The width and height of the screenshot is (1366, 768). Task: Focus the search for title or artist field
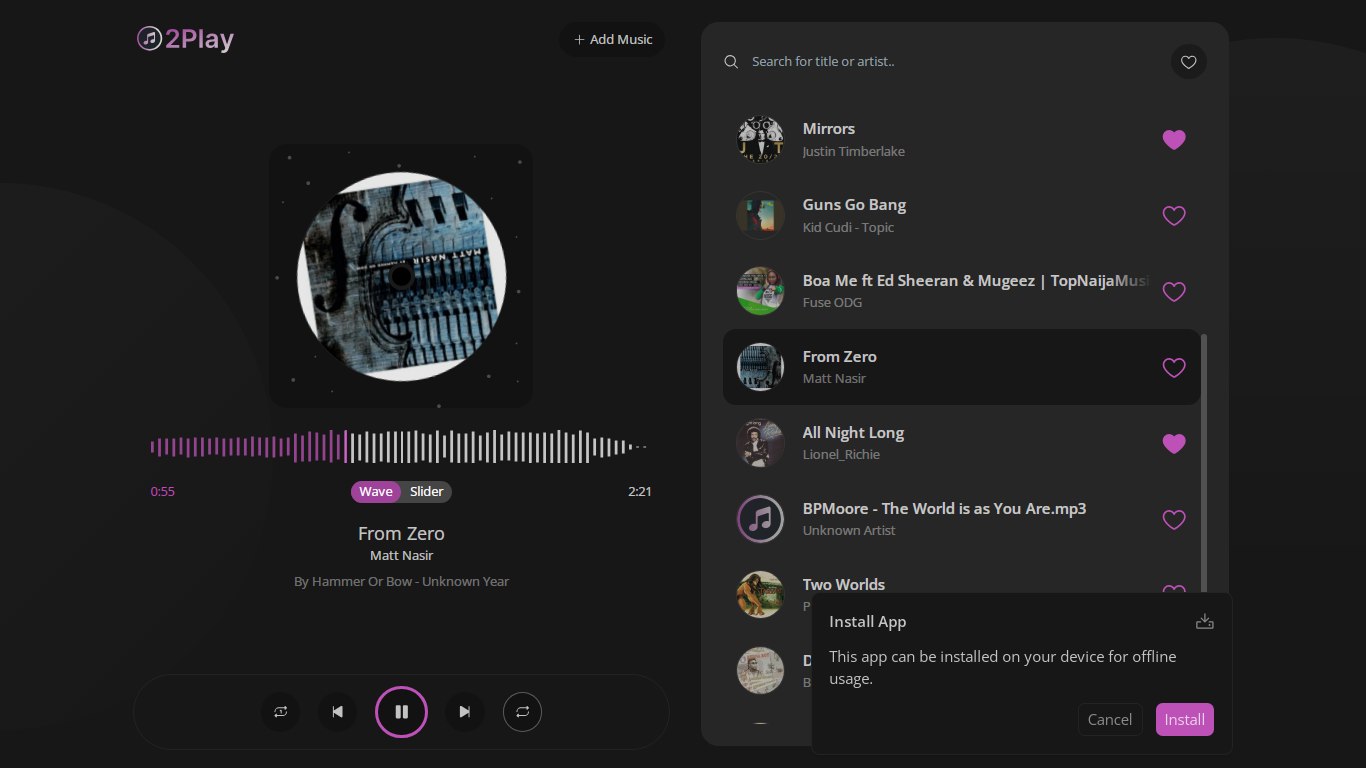(950, 61)
